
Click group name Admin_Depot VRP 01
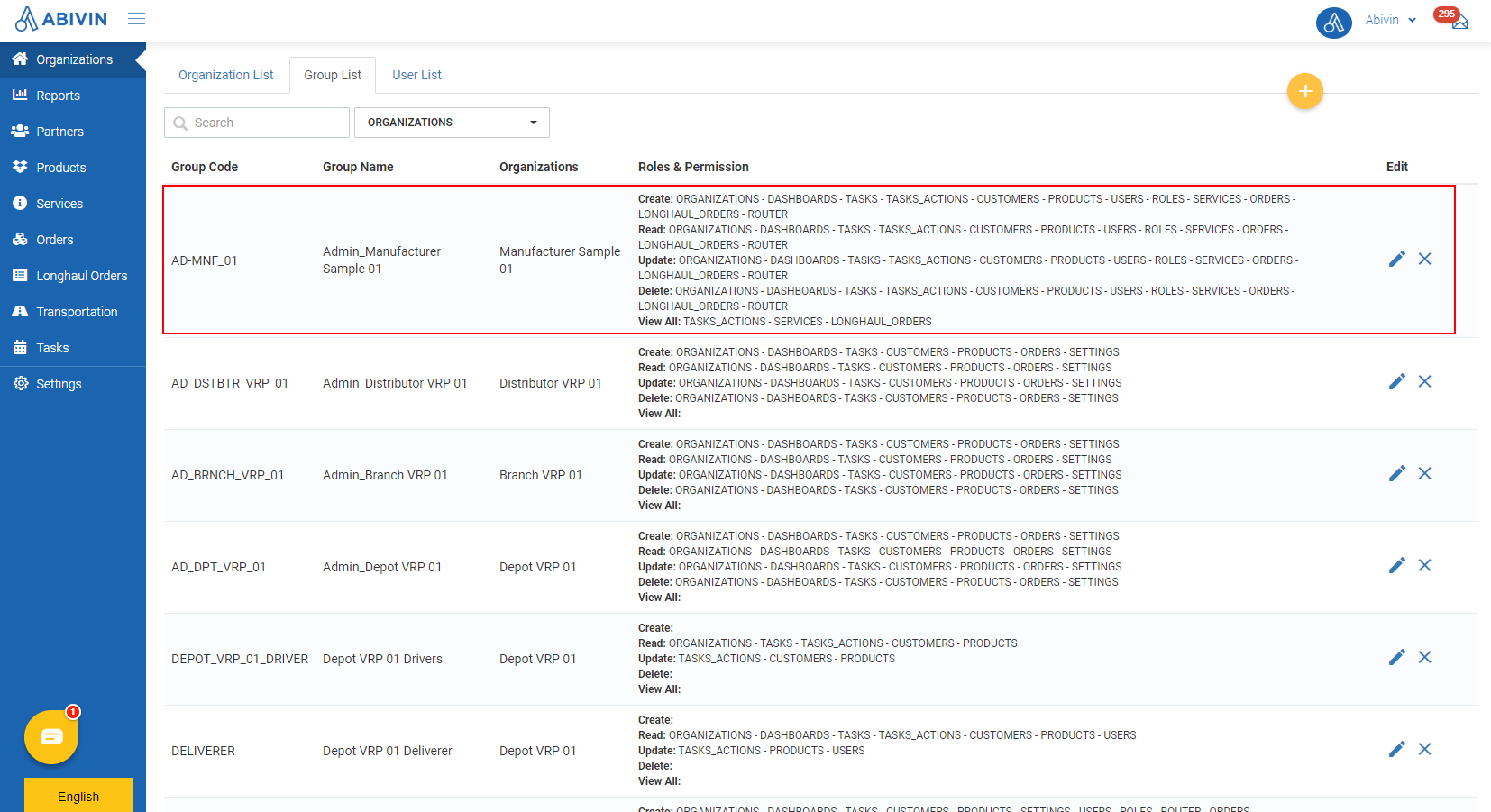[x=382, y=567]
